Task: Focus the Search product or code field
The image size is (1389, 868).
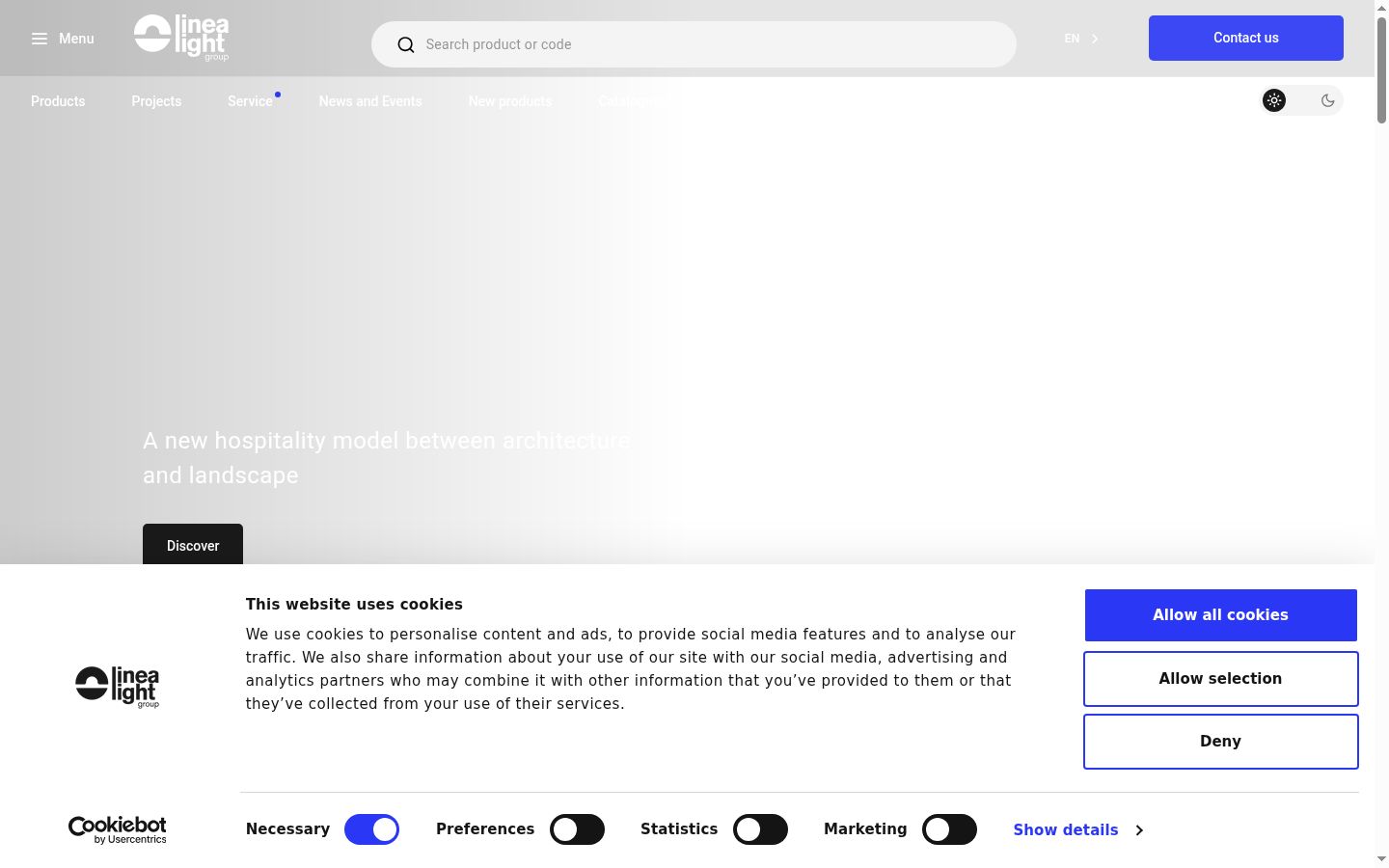Action: [x=694, y=44]
